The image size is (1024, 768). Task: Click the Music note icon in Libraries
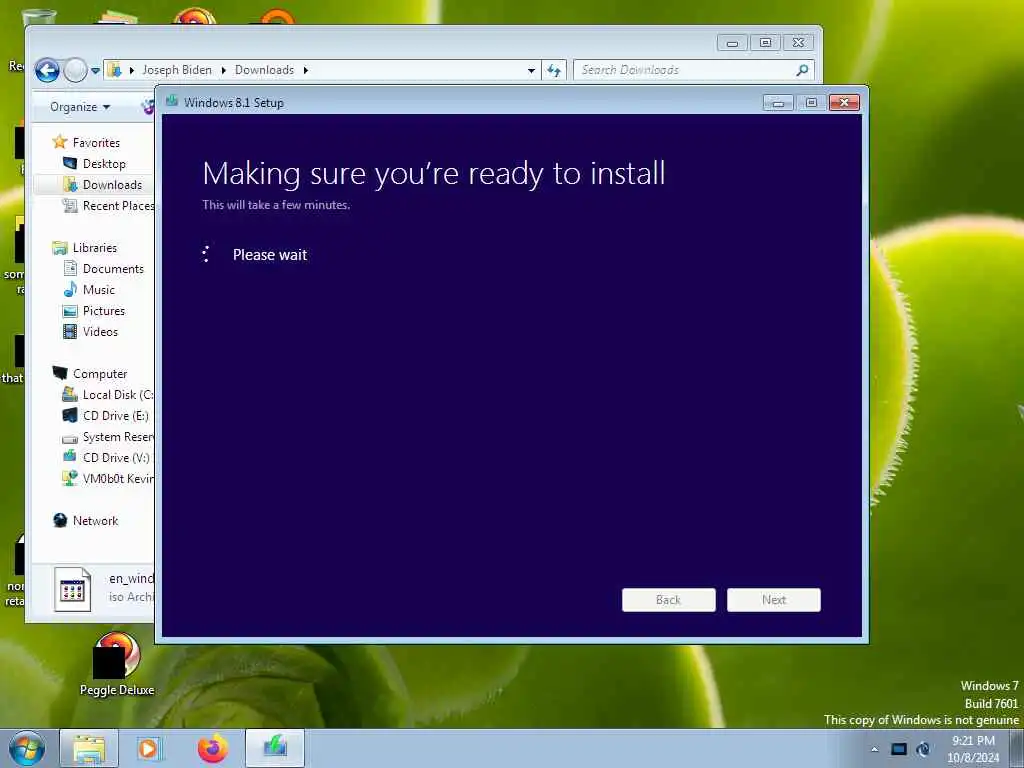[70, 289]
